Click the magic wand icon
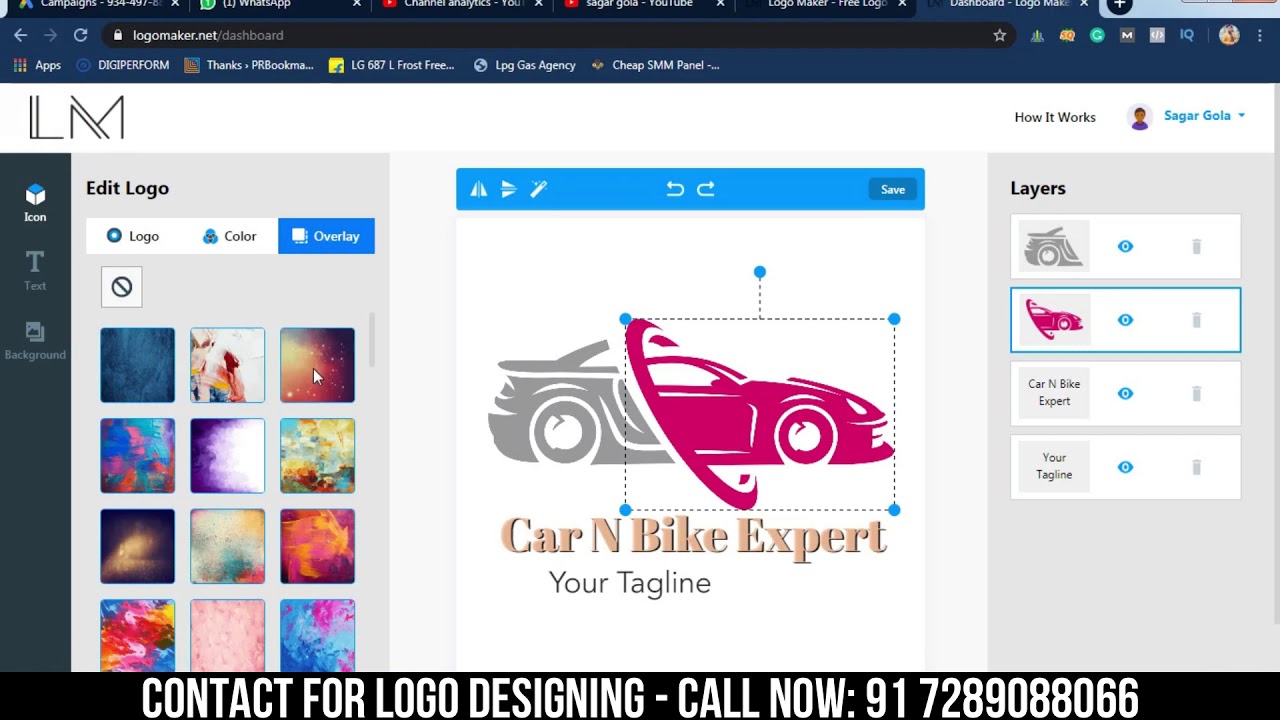1280x720 pixels. [x=538, y=189]
